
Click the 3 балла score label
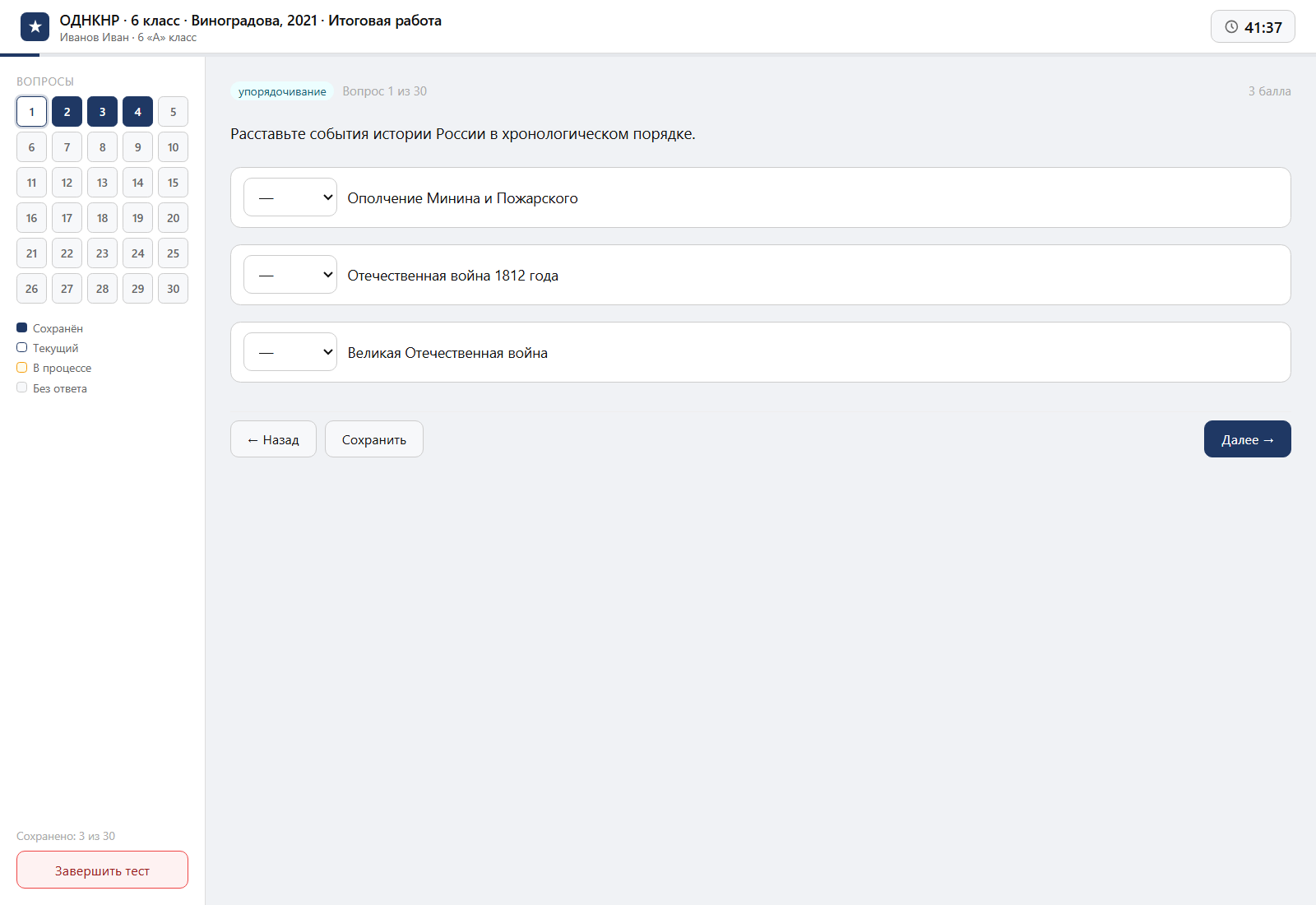[x=1269, y=91]
